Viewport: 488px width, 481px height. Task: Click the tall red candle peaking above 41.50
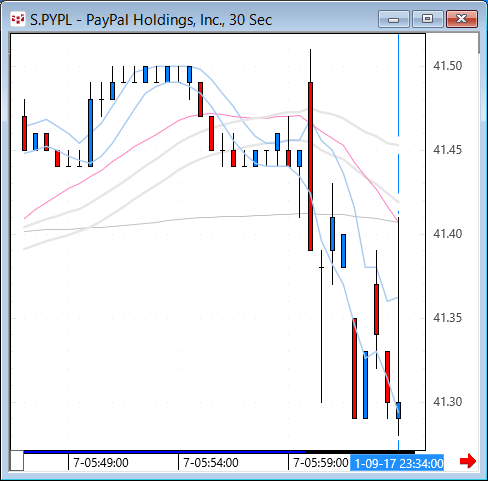point(310,166)
